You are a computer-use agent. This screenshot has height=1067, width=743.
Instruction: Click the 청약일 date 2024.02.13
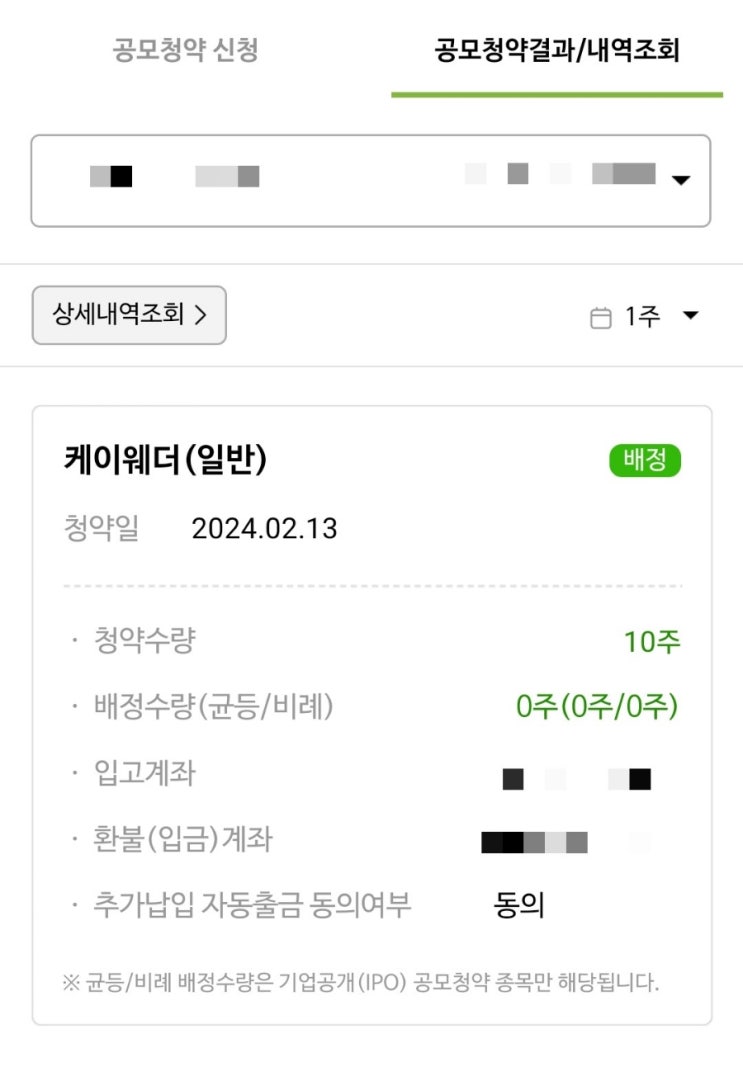264,529
